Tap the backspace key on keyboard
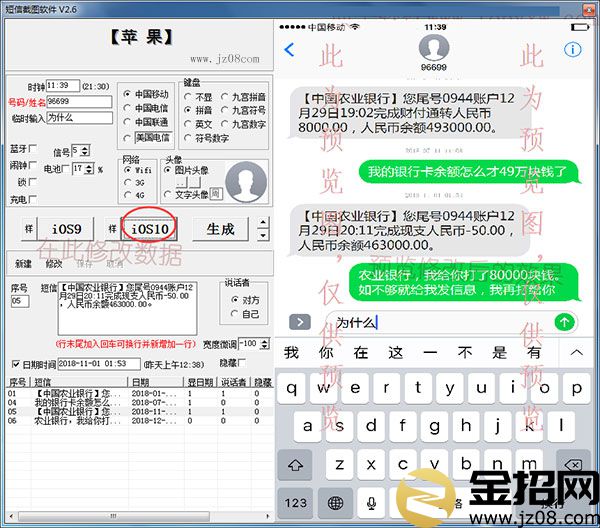The height and width of the screenshot is (528, 600). point(572,464)
